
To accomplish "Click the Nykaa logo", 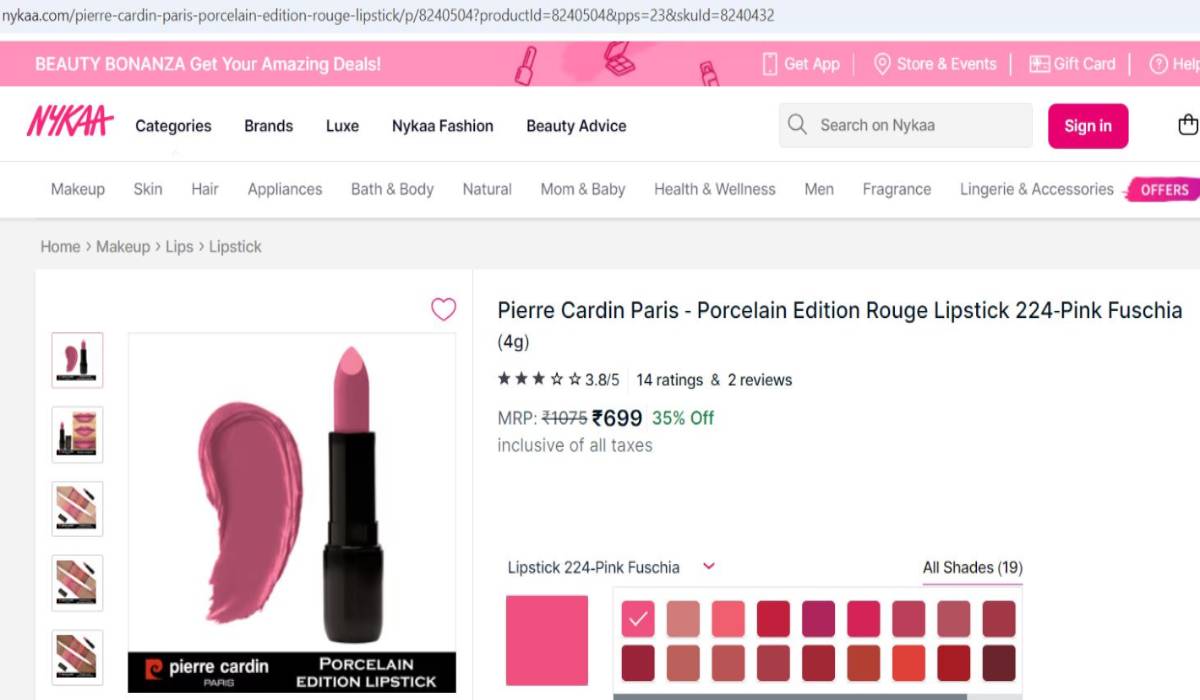I will [70, 122].
